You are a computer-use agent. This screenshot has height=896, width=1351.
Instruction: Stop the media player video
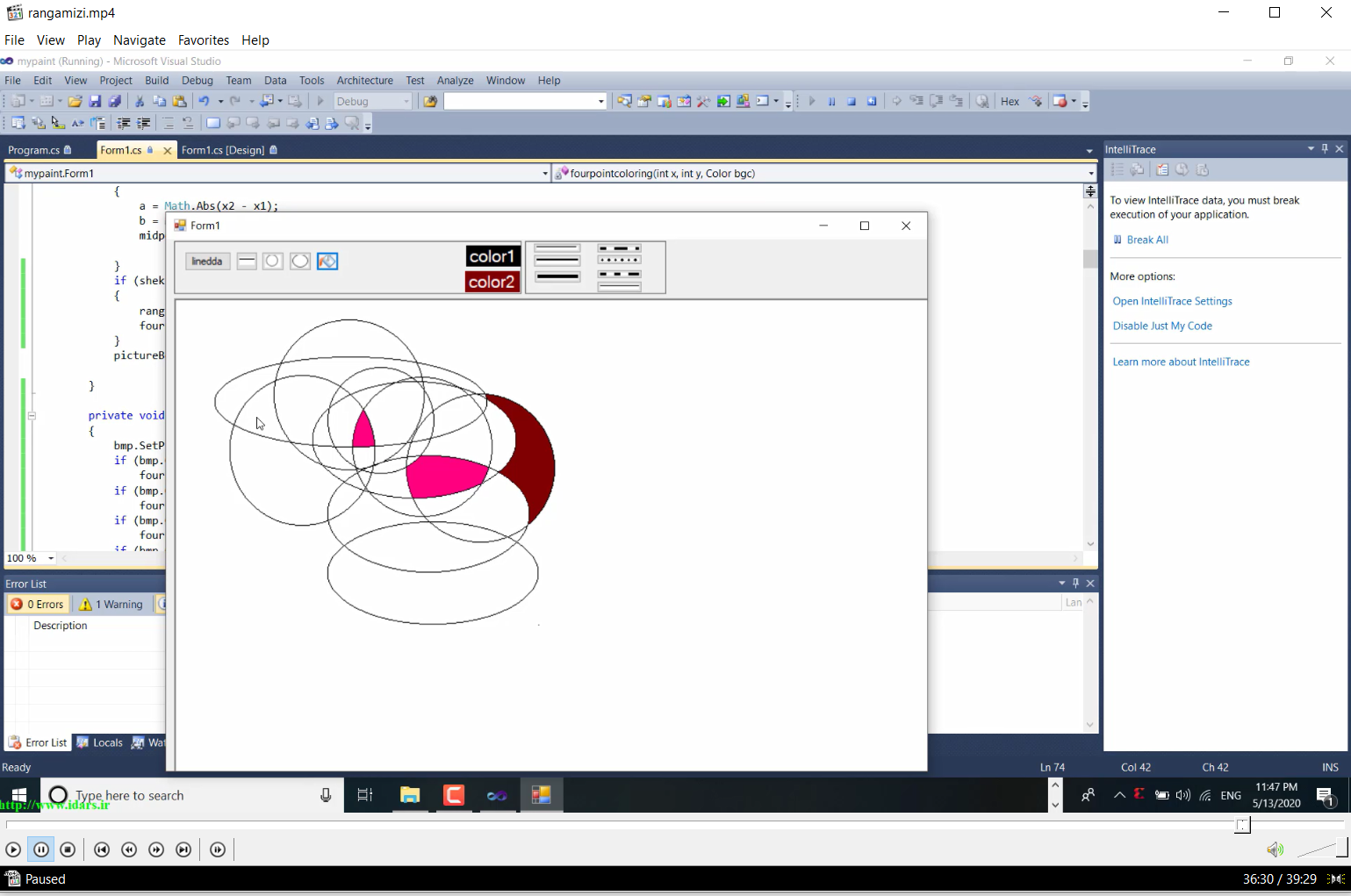[x=68, y=849]
